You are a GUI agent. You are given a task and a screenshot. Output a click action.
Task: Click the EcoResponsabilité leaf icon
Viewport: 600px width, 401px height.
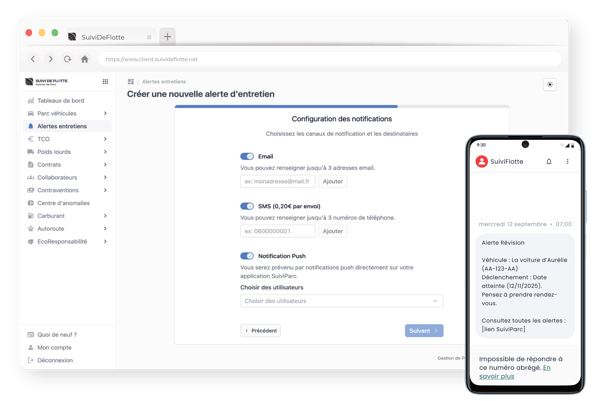pyautogui.click(x=31, y=241)
